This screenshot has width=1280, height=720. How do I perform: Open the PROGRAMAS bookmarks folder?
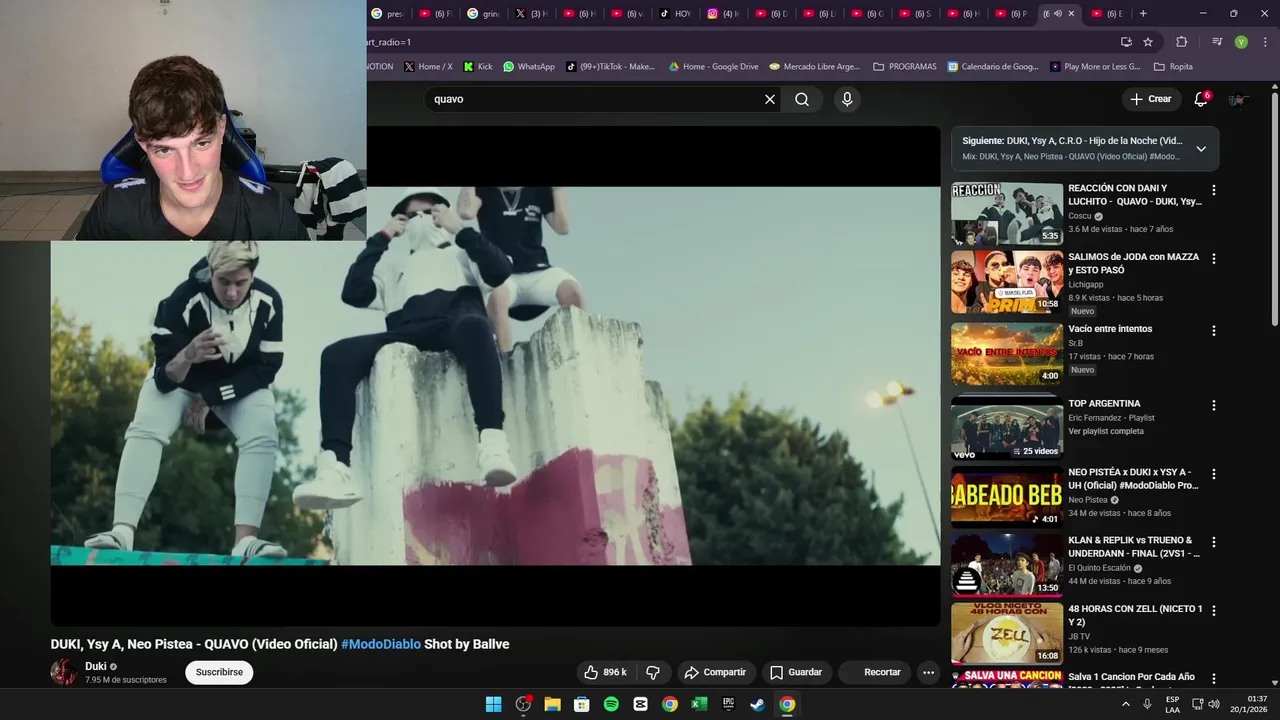(x=905, y=66)
